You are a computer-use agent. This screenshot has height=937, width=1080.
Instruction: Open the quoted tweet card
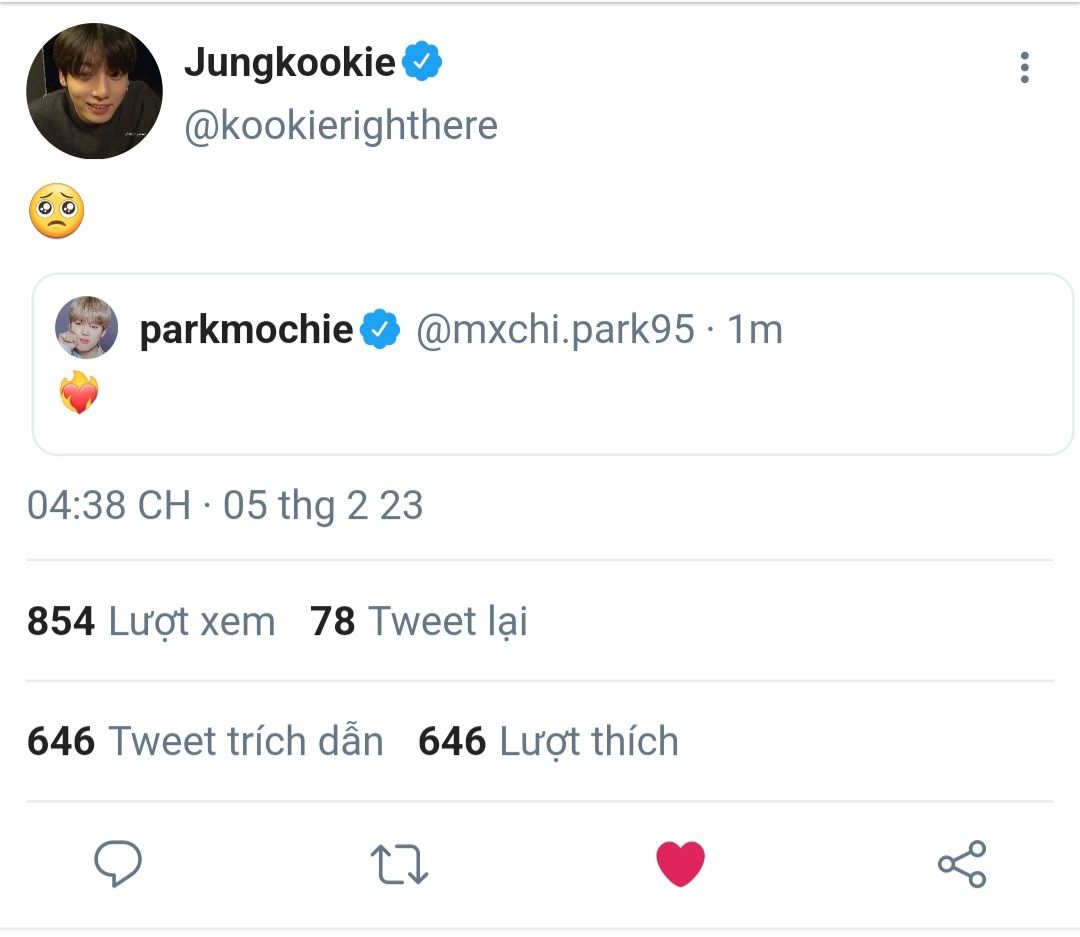point(552,364)
